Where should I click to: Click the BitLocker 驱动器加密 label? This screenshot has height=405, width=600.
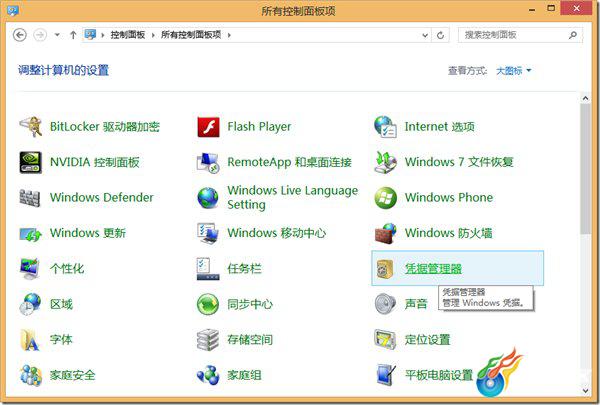[x=105, y=127]
